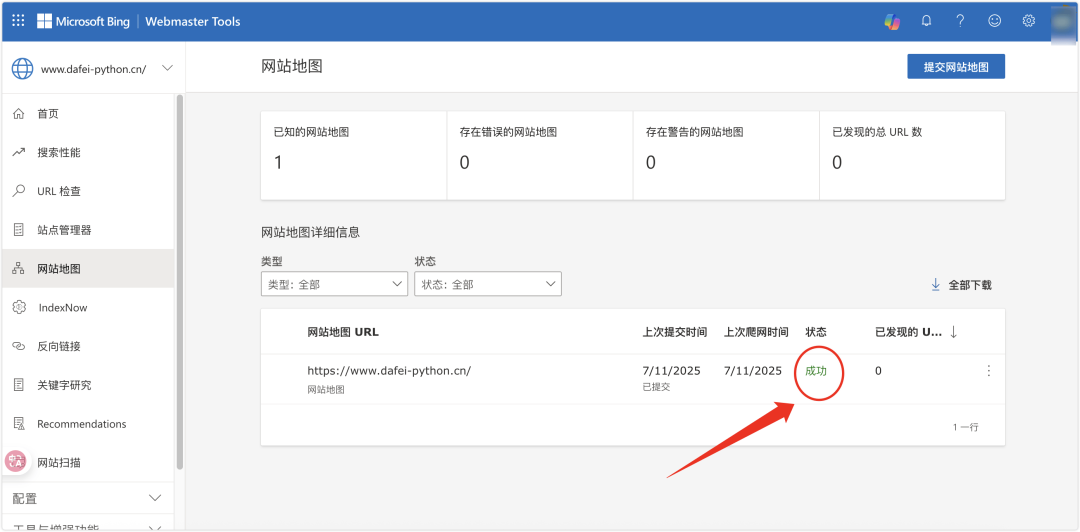The width and height of the screenshot is (1080, 532).
Task: Open the sitemap row more options menu
Action: 988,371
